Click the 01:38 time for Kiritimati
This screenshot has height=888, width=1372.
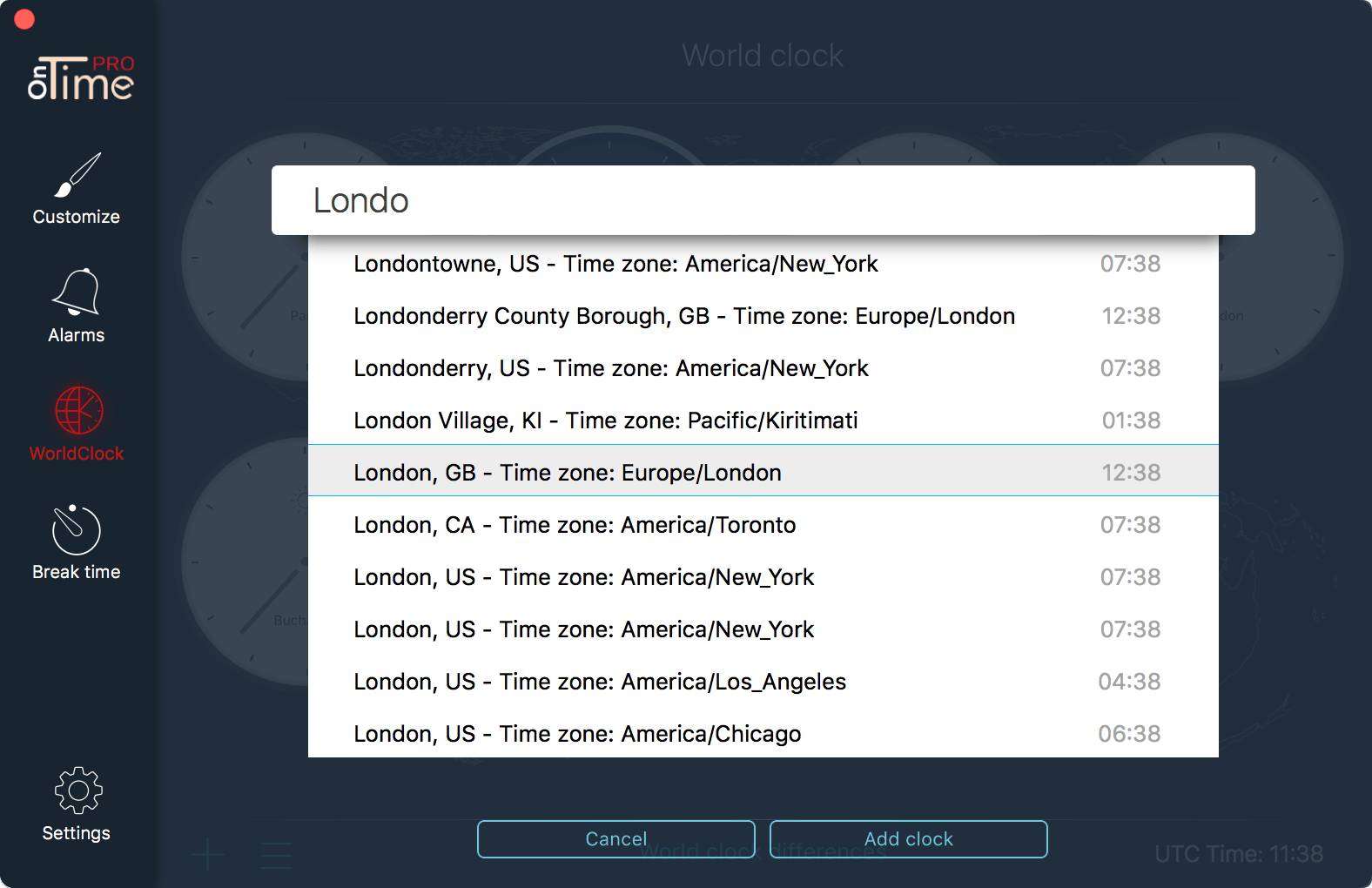tap(1131, 420)
